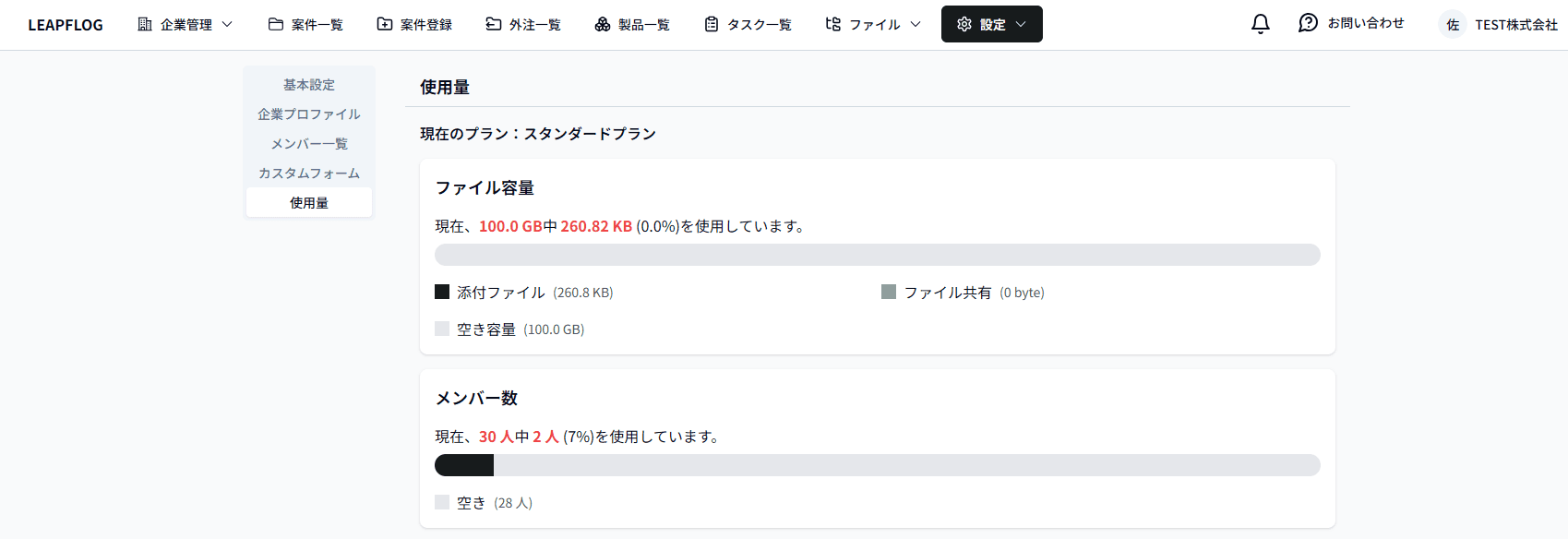The height and width of the screenshot is (539, 1568).
Task: Click the member count progress bar
Action: pos(877,465)
